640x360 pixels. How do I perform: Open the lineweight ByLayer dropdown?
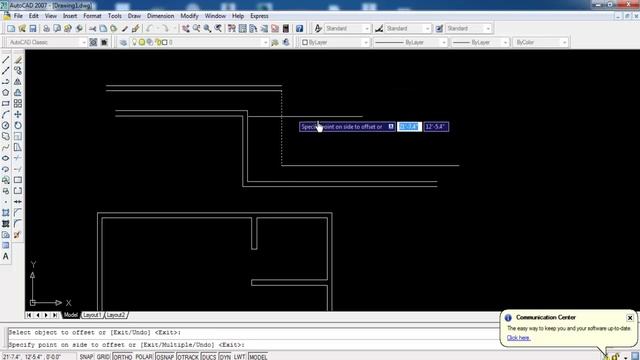pos(505,42)
